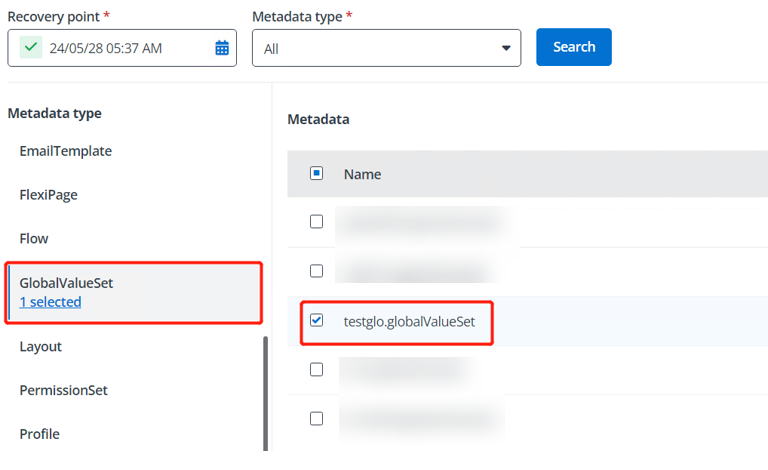Image resolution: width=768 pixels, height=470 pixels.
Task: Click the Recovery point date input field
Action: click(x=120, y=48)
